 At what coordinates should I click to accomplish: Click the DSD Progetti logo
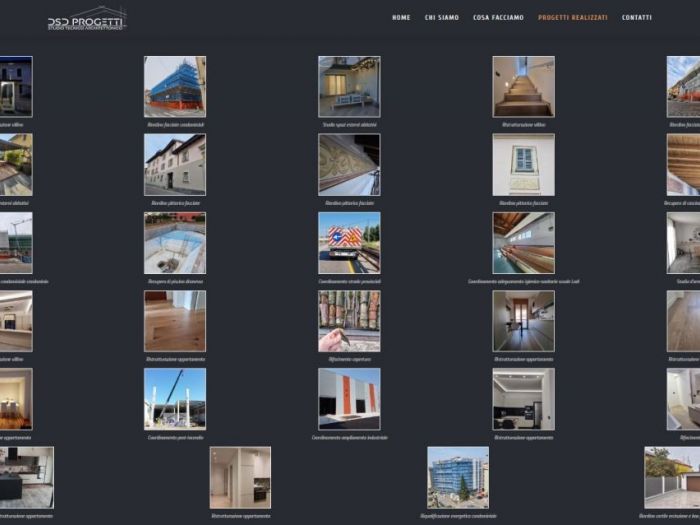pos(87,18)
